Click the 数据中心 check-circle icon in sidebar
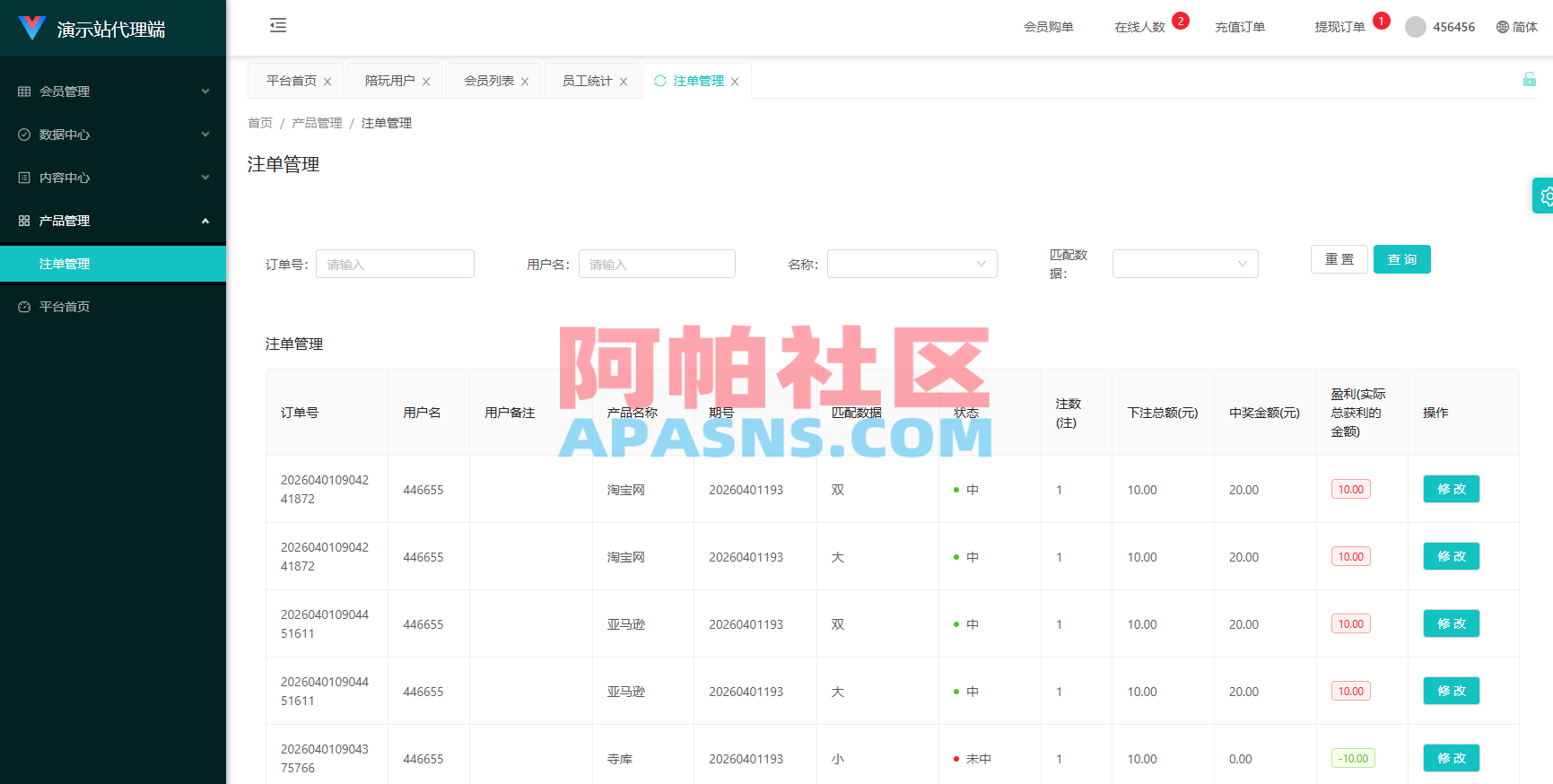Screen dimensions: 1553x784 coord(24,135)
